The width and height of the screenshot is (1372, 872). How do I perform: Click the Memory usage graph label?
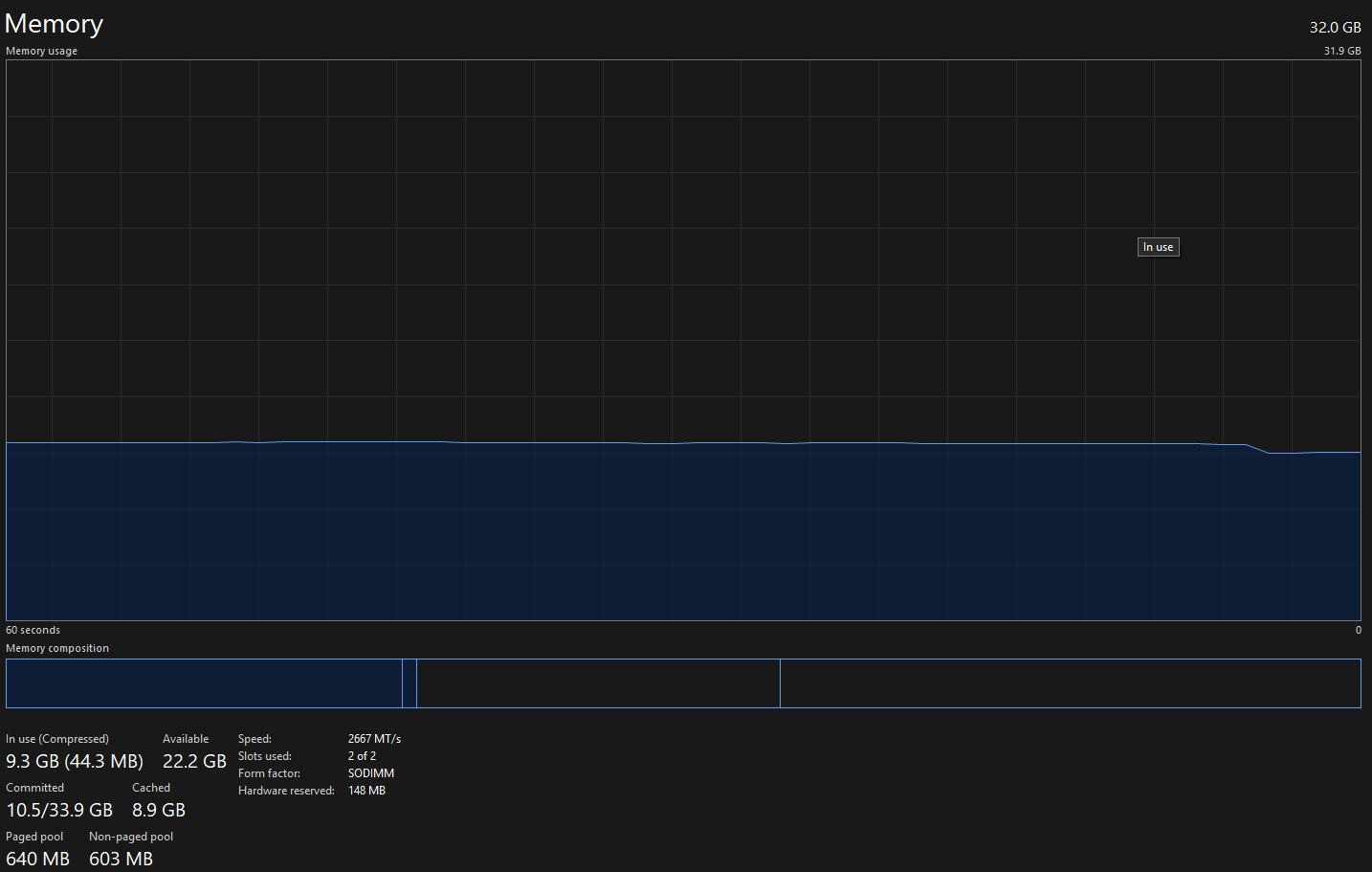point(41,51)
